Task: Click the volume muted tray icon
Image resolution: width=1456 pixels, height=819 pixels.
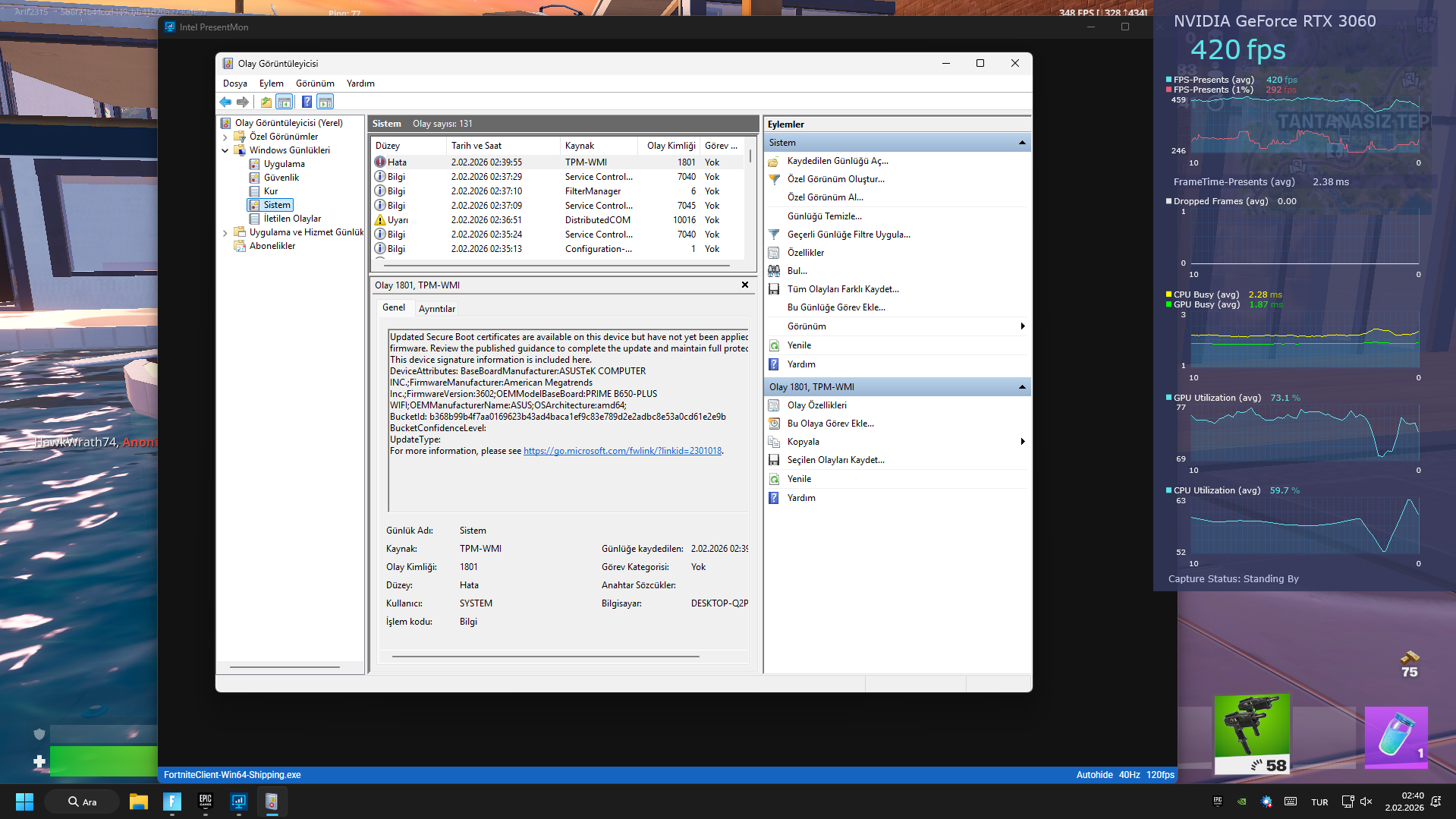Action: (1366, 802)
